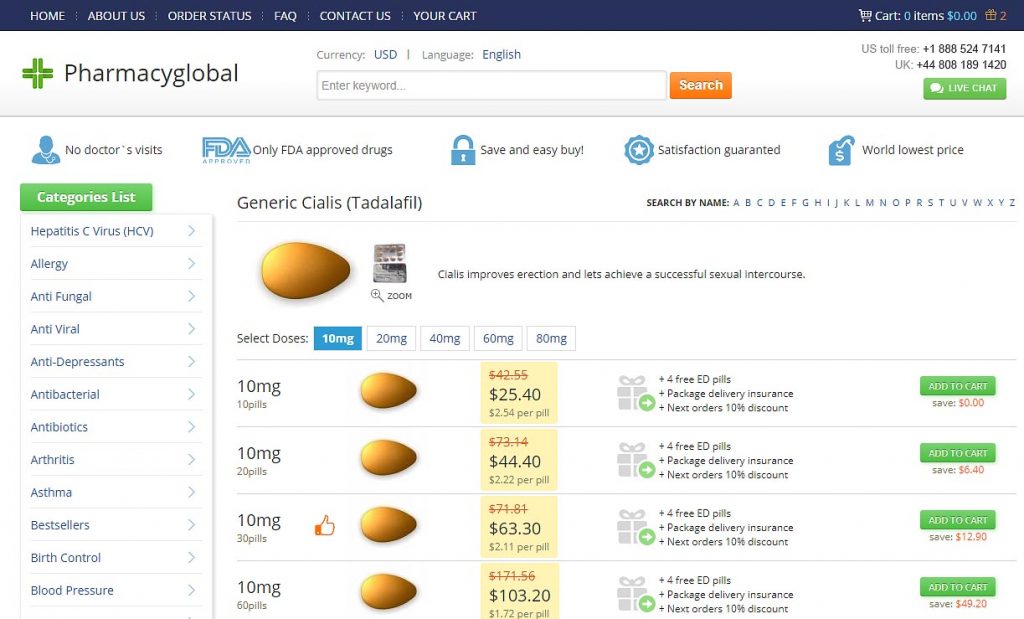The height and width of the screenshot is (619, 1024).
Task: Click the FDA approved badge icon
Action: (226, 150)
